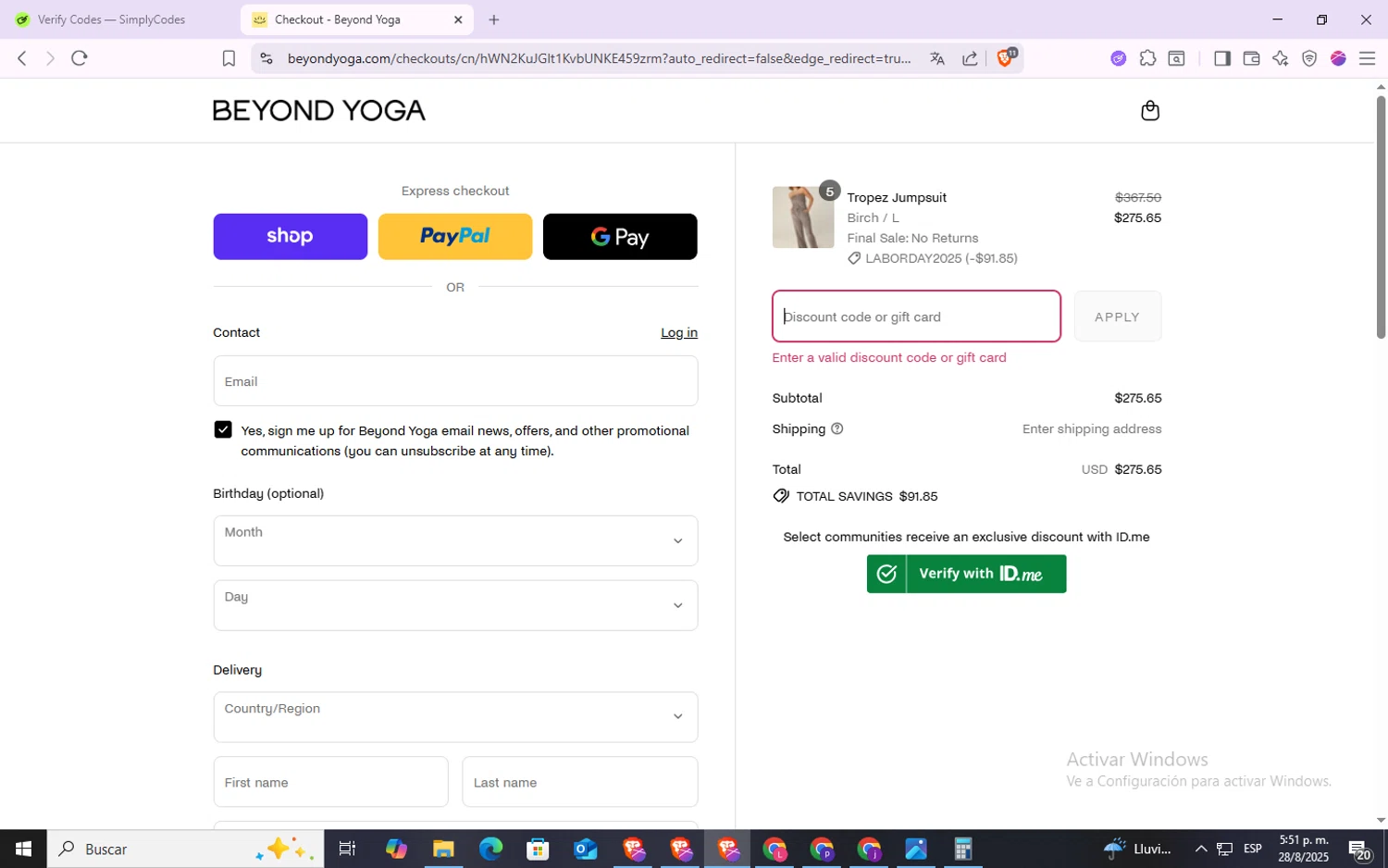Click the share page icon
This screenshot has width=1388, height=868.
coord(970,58)
